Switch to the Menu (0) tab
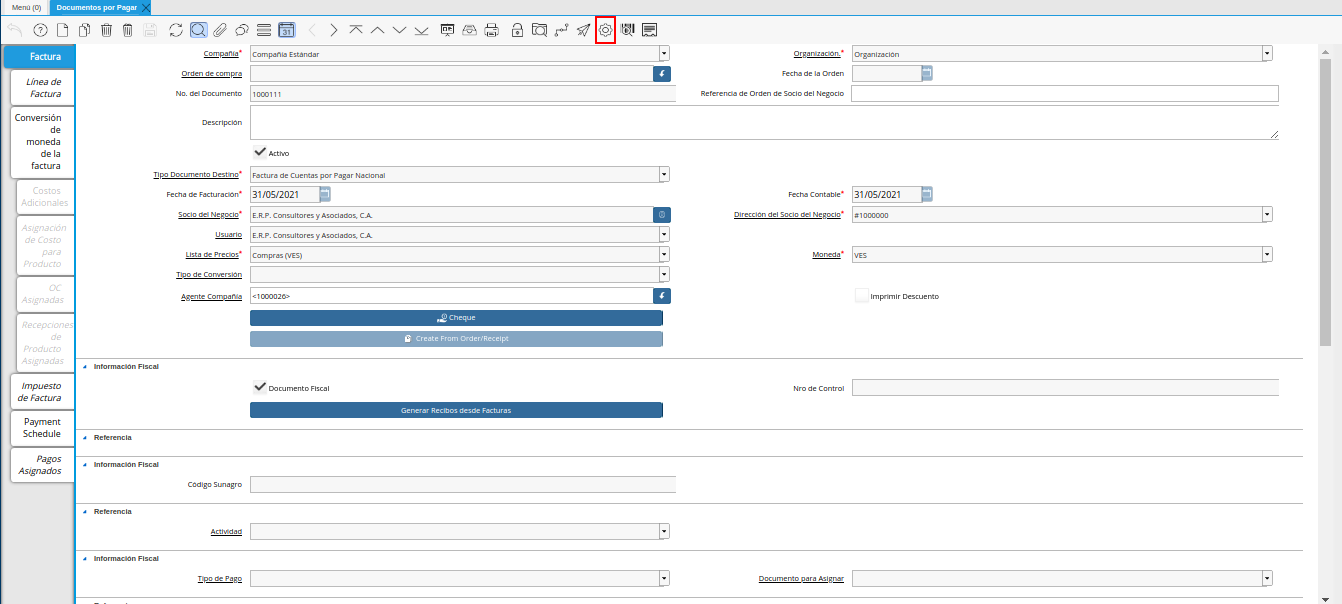The height and width of the screenshot is (604, 1342). click(27, 7)
